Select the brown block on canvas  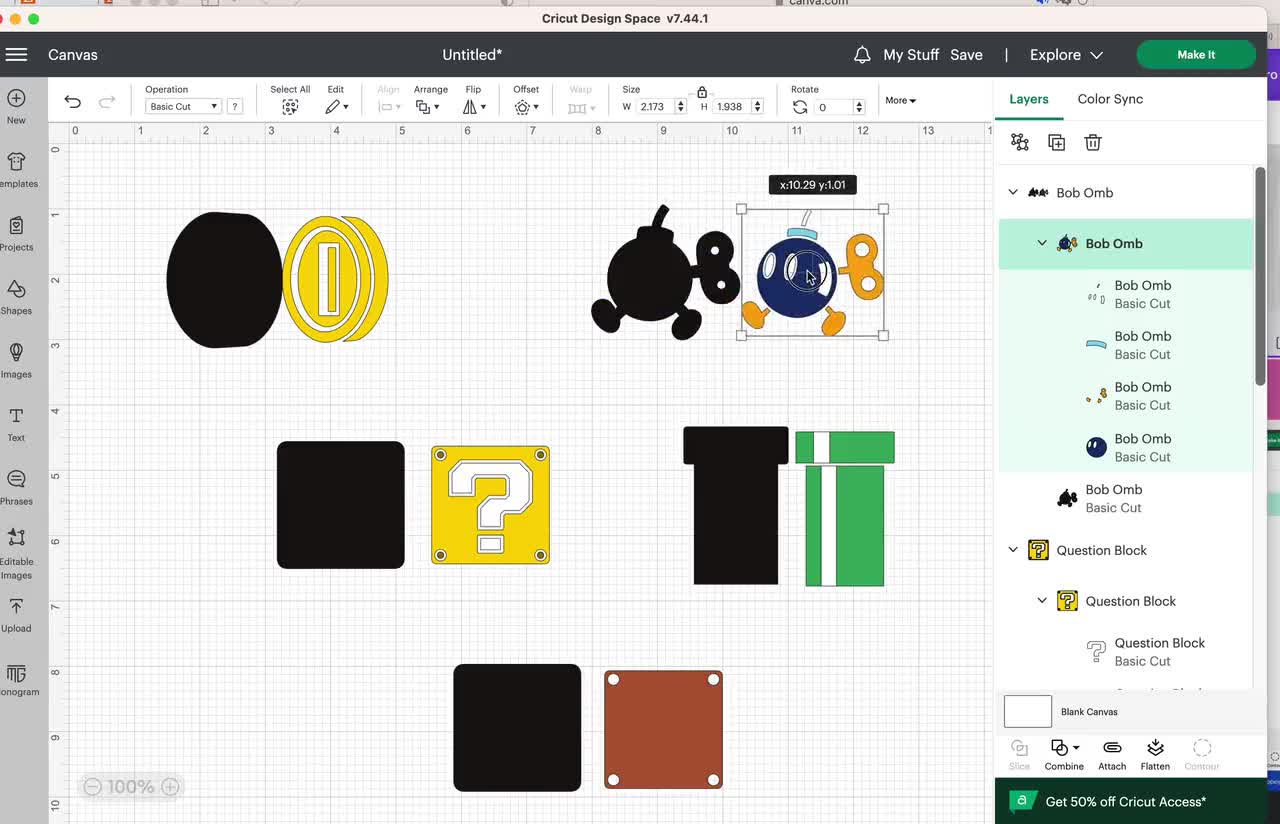[x=663, y=729]
